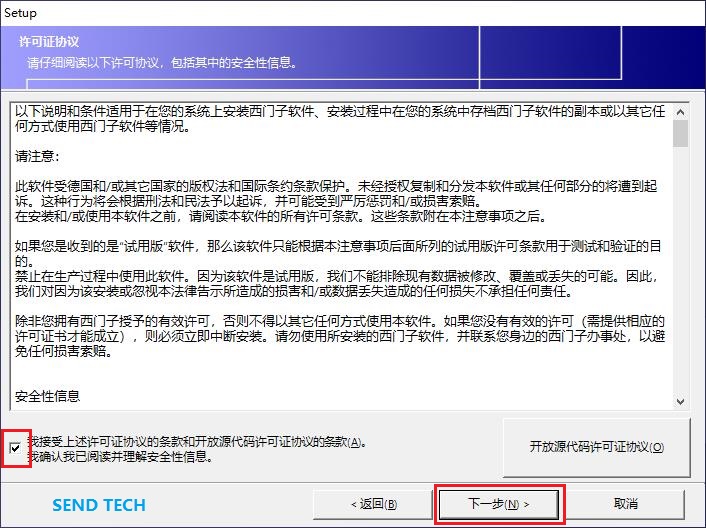
Task: Click the '安全性信息' heading in the license text
Action: point(48,397)
